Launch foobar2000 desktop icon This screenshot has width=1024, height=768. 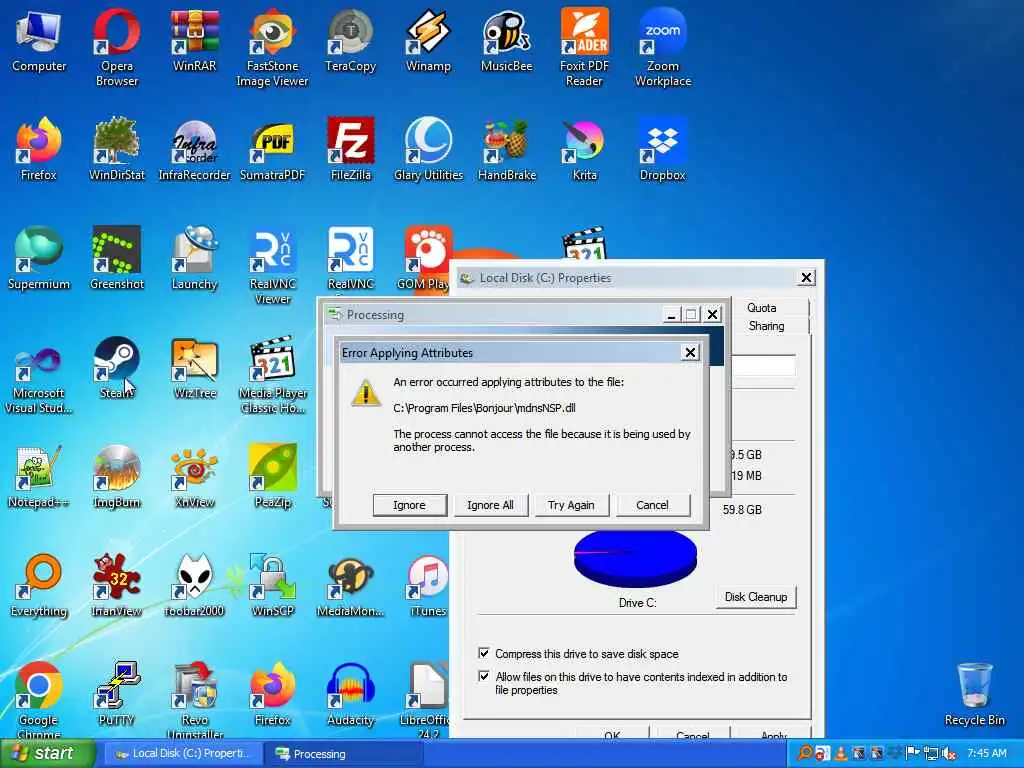(x=195, y=585)
